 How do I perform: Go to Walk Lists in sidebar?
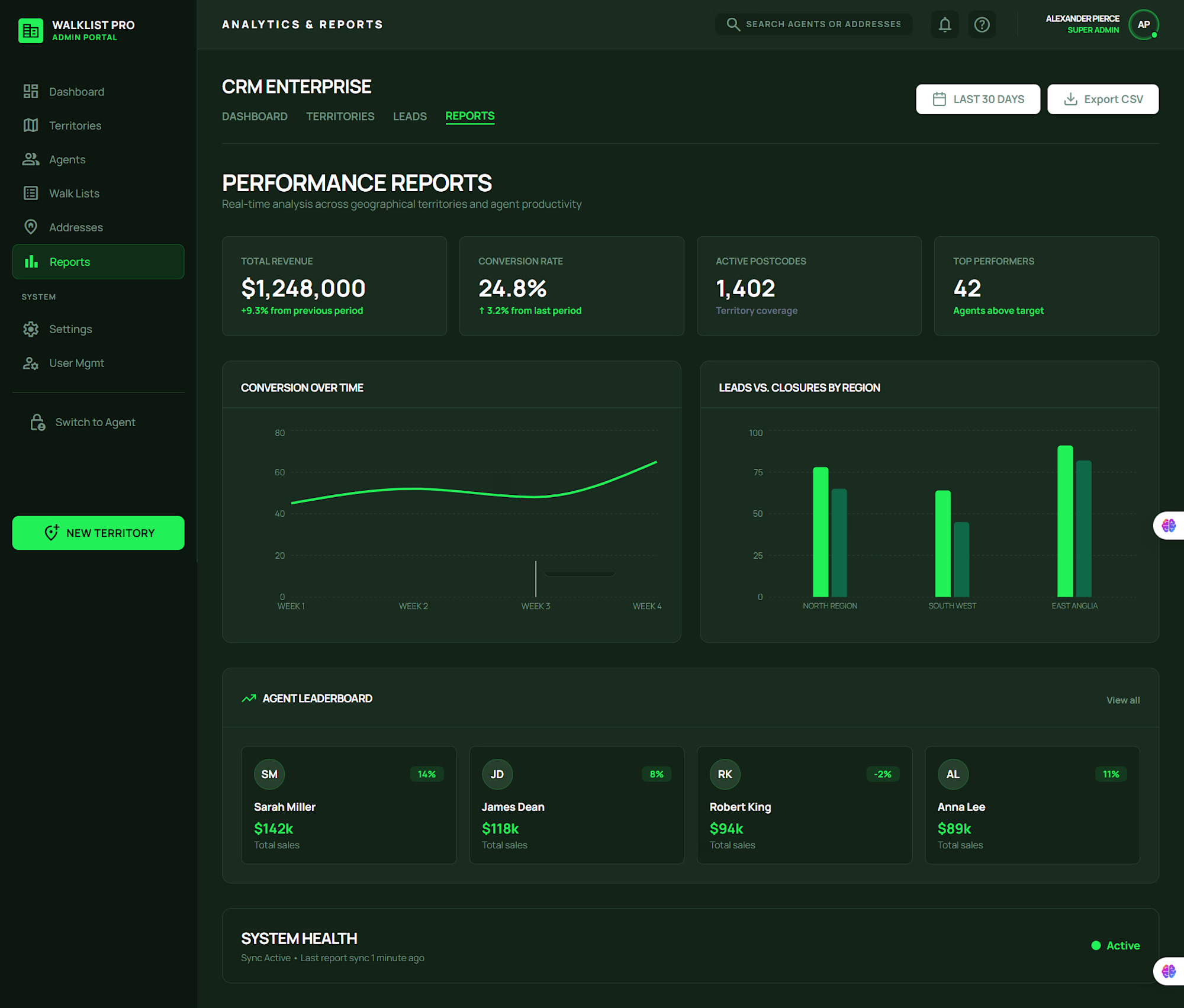click(x=74, y=194)
